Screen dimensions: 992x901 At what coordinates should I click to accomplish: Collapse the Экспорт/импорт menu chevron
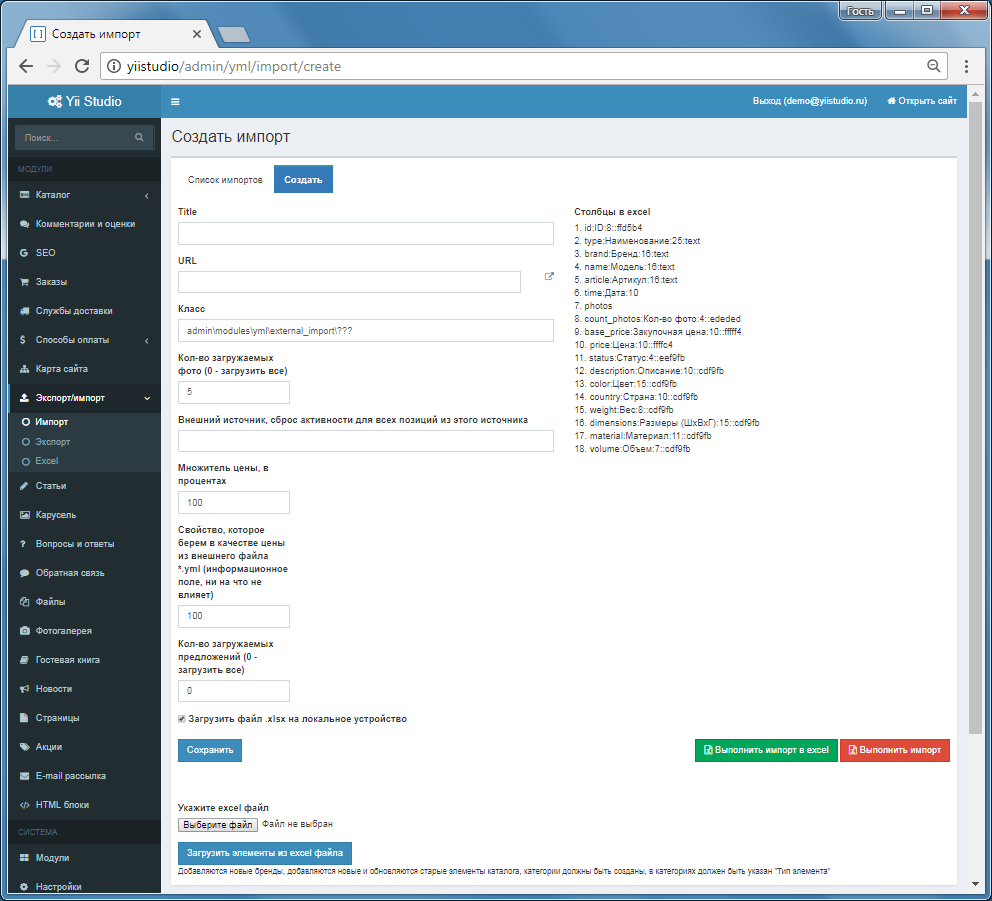click(x=147, y=398)
